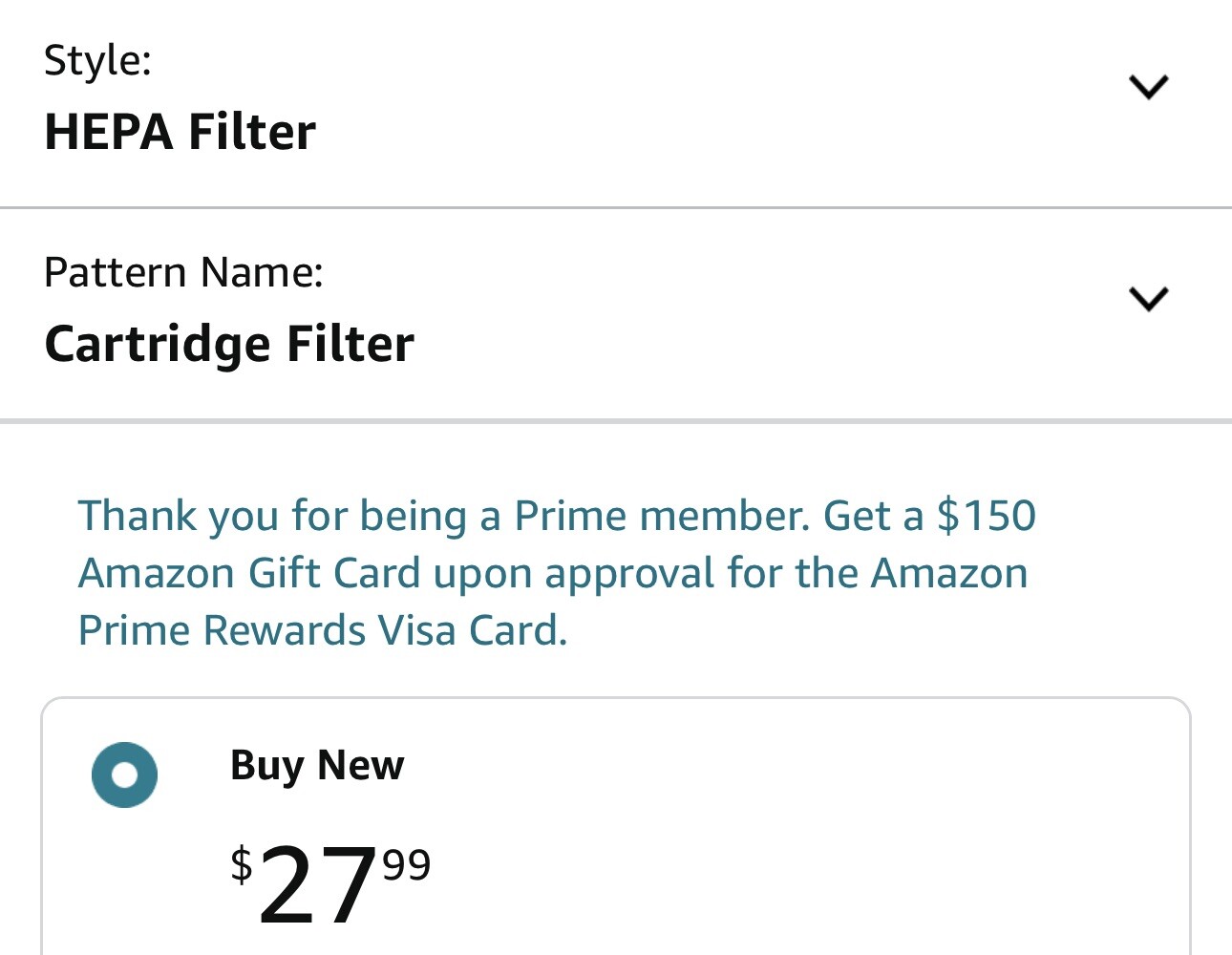This screenshot has height=955, width=1232.
Task: Select the Buy New radio button
Action: pyautogui.click(x=124, y=775)
